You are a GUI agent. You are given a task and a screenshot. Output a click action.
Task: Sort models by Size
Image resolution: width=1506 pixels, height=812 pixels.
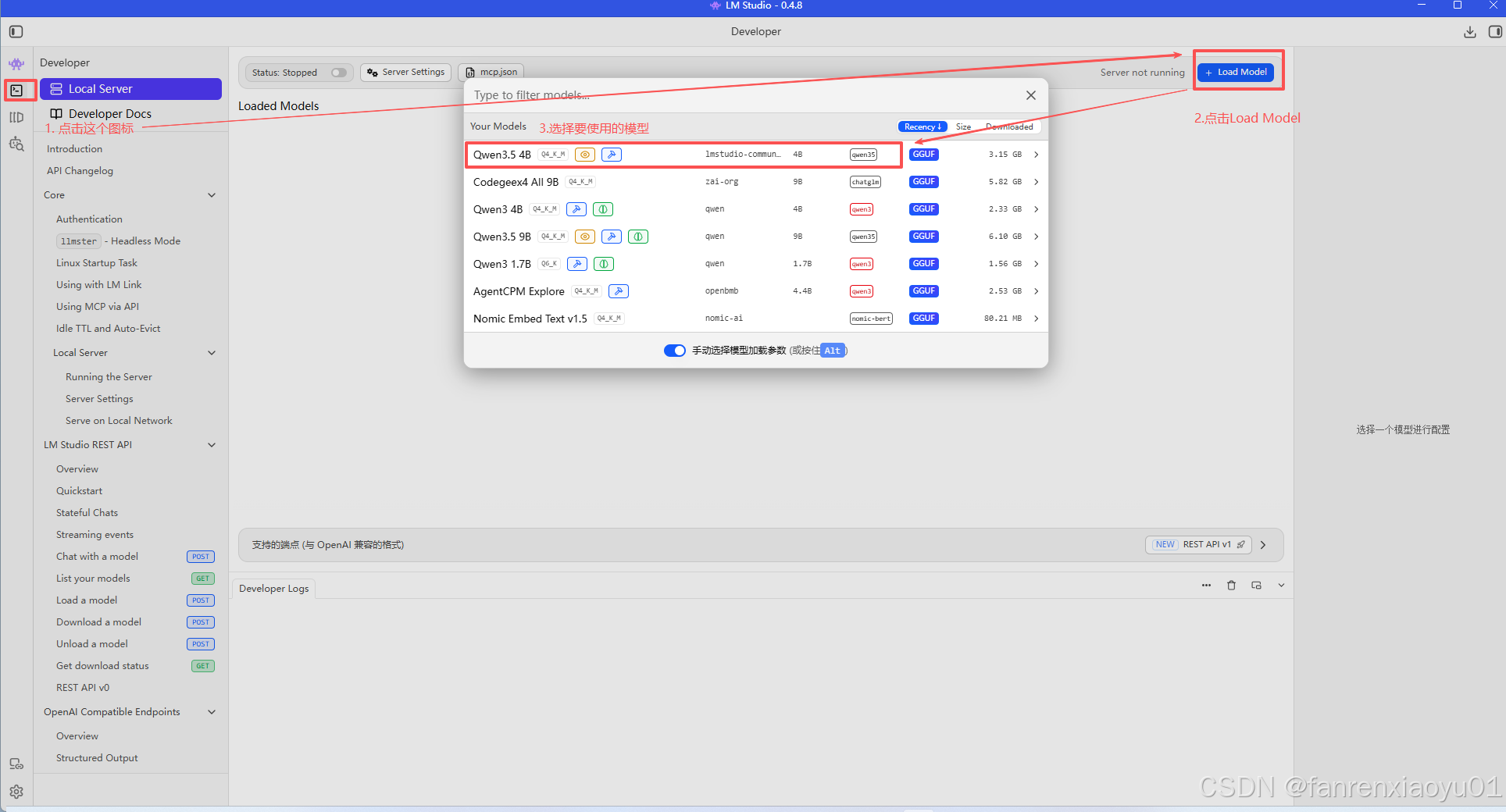tap(963, 126)
